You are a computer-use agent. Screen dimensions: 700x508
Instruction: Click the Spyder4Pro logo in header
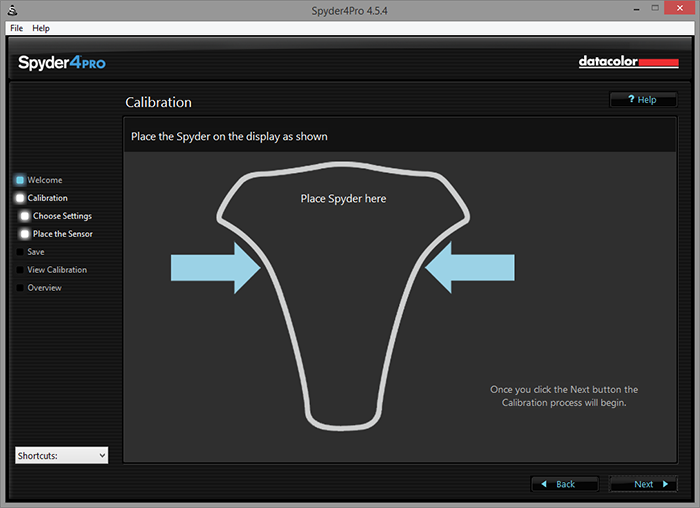pyautogui.click(x=61, y=63)
